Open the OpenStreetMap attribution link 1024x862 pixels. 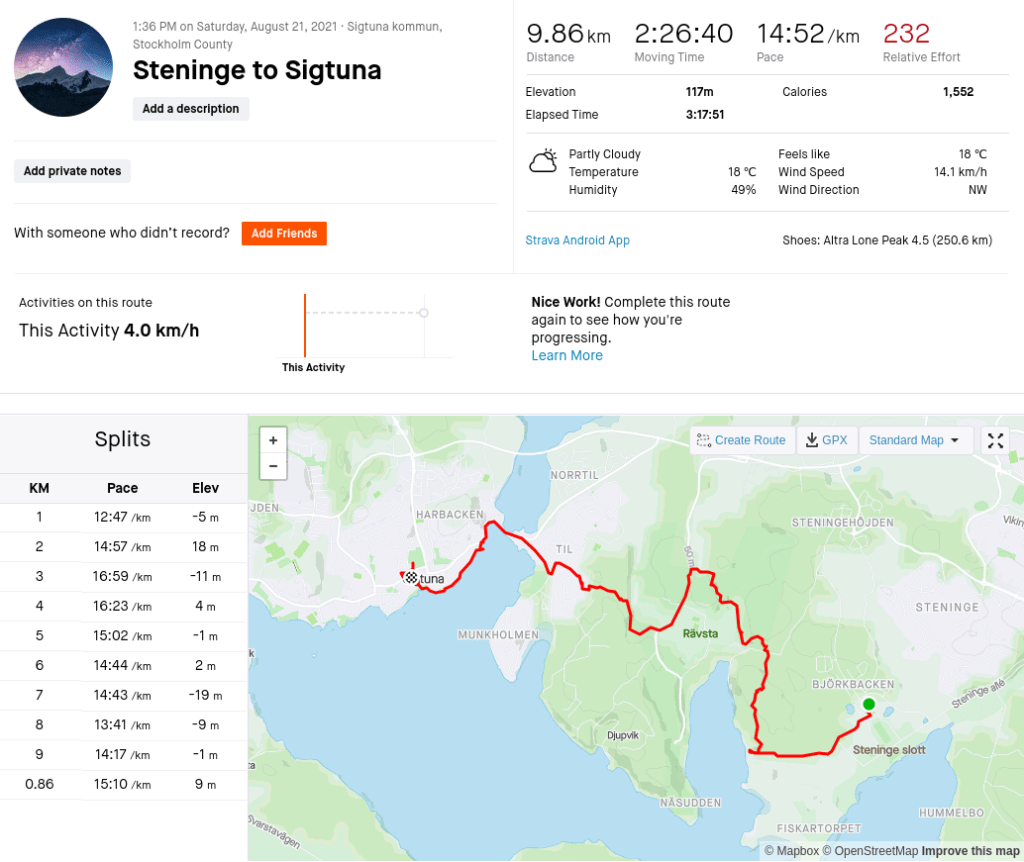[870, 851]
